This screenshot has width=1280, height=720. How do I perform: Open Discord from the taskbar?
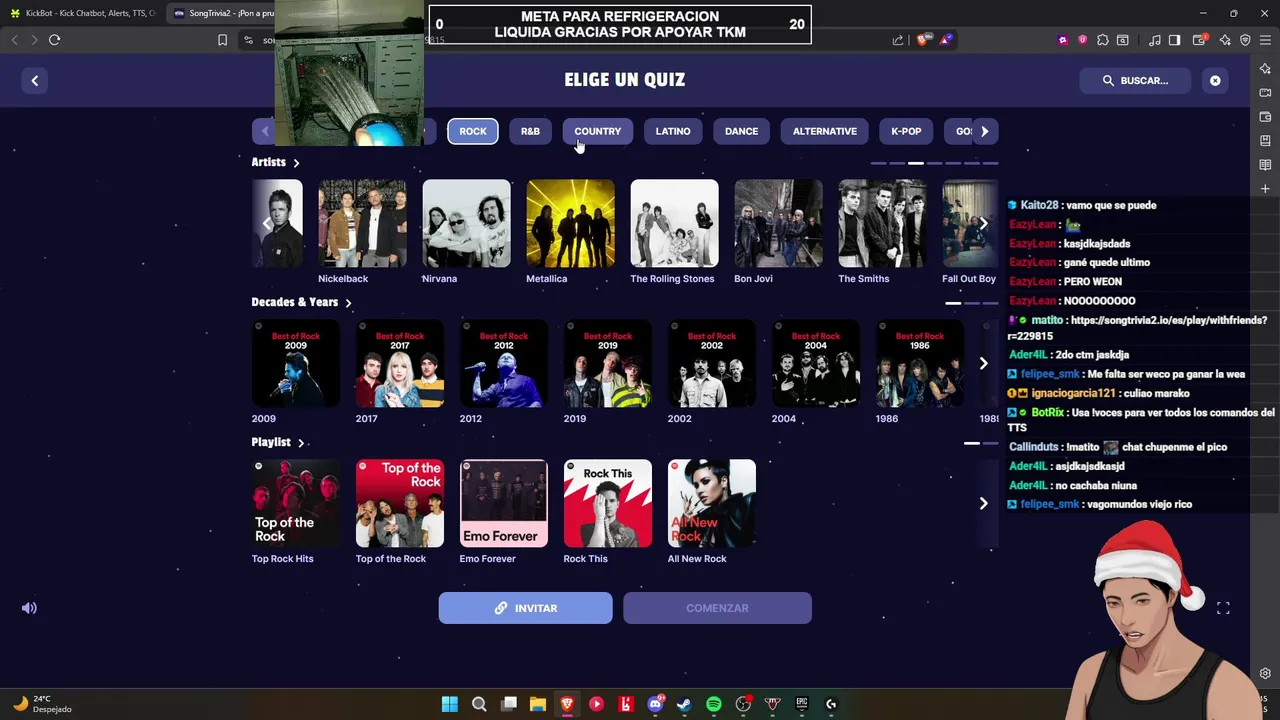tap(655, 704)
